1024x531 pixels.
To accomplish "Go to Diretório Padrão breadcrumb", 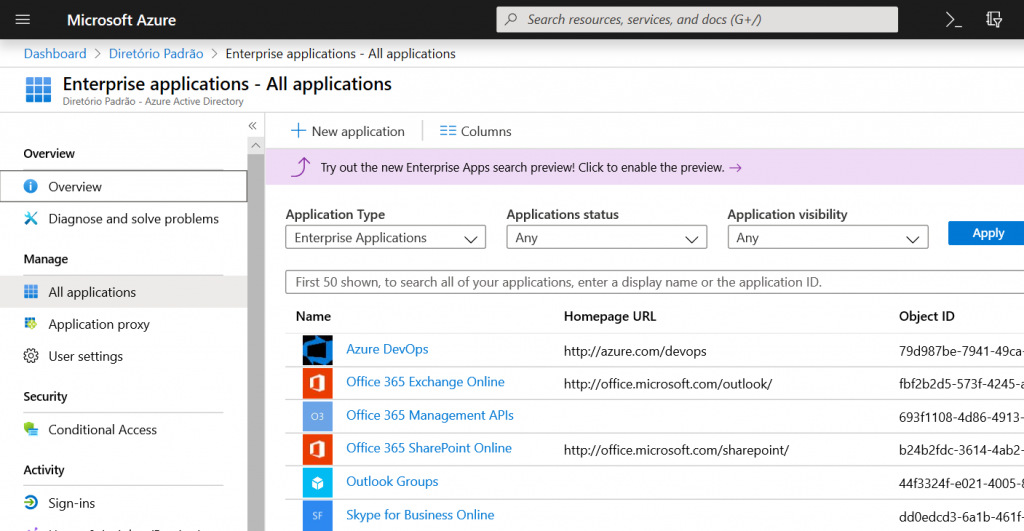I will point(156,54).
